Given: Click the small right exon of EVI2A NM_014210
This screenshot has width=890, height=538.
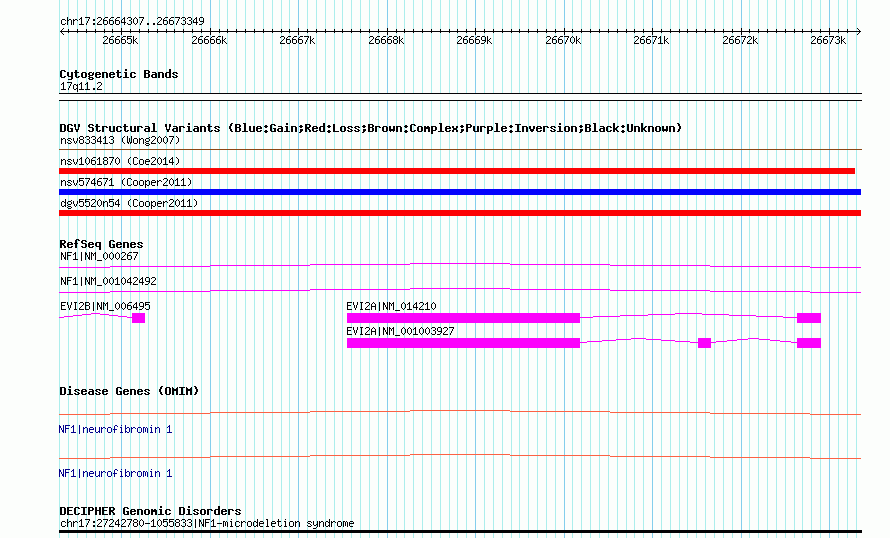Looking at the screenshot, I should [x=809, y=318].
